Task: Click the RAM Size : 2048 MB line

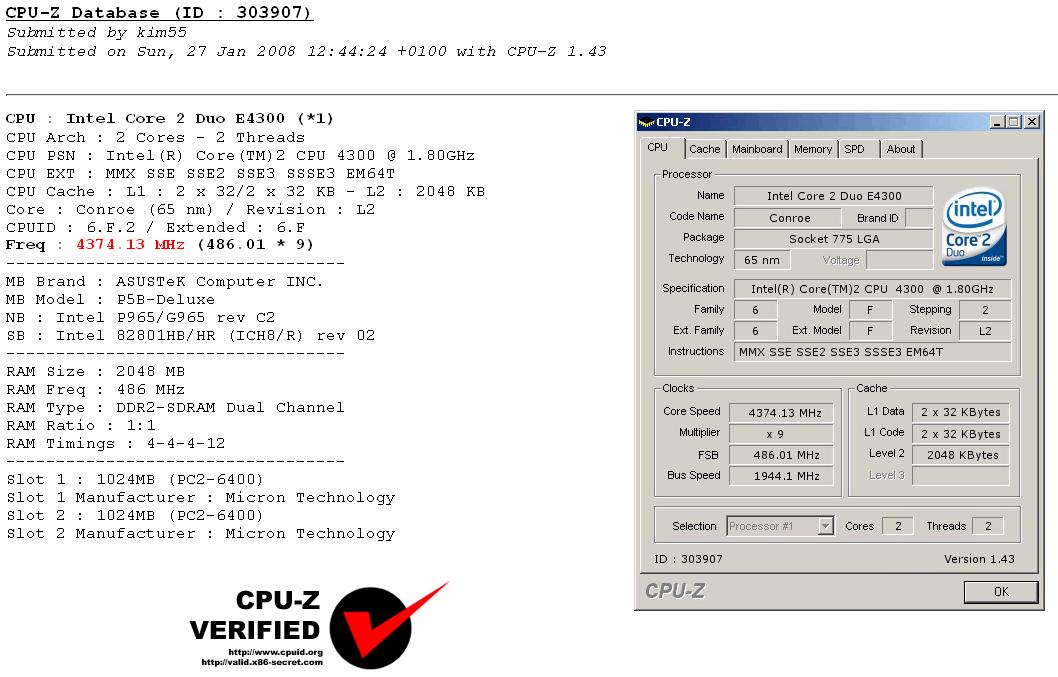Action: 95,371
